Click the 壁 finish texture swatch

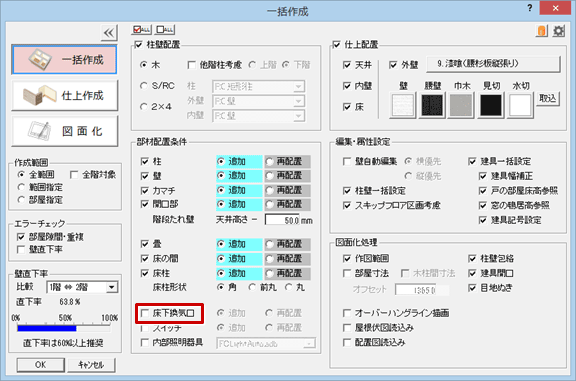[x=403, y=105]
